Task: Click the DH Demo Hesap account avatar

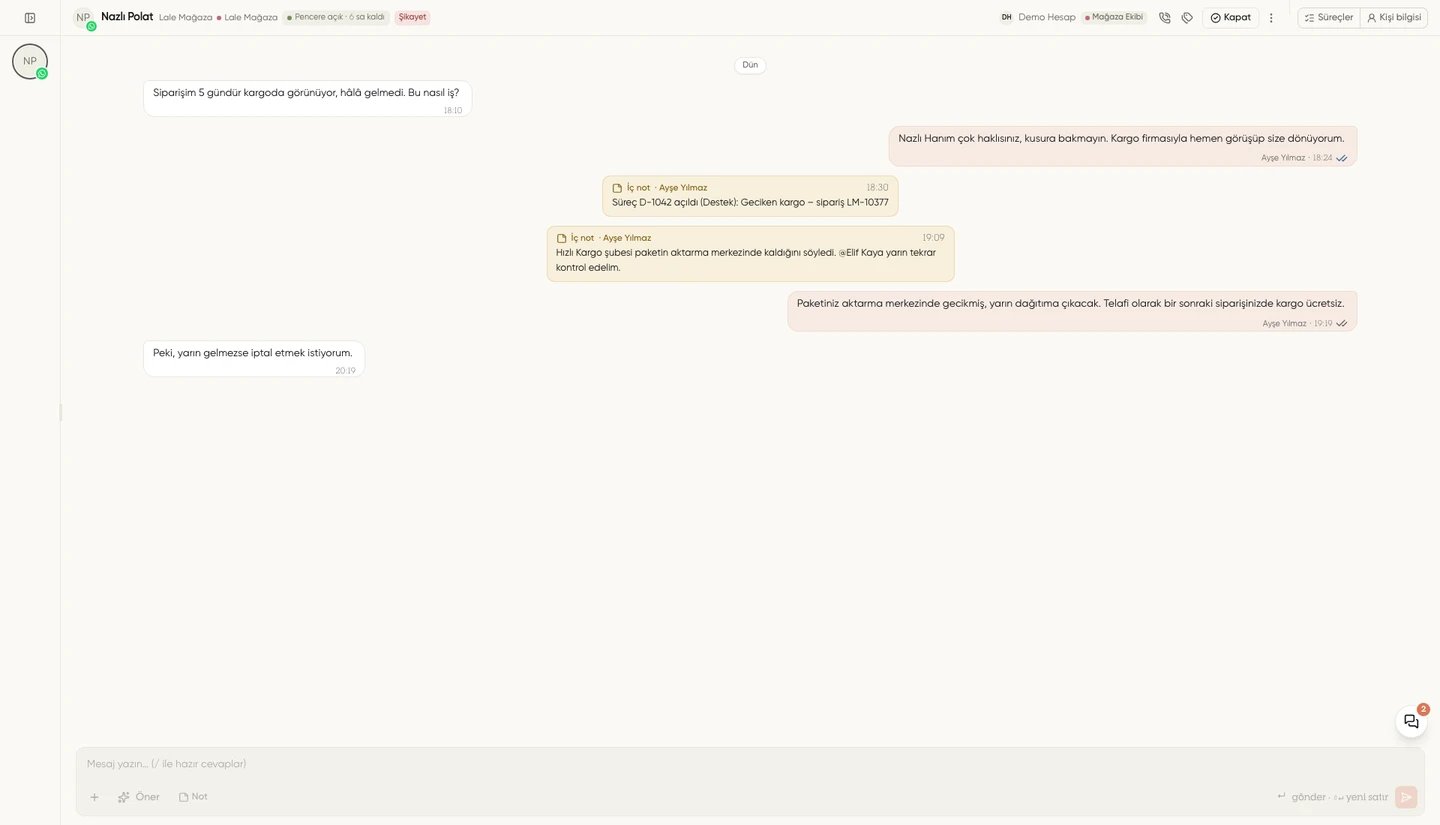Action: click(1006, 18)
